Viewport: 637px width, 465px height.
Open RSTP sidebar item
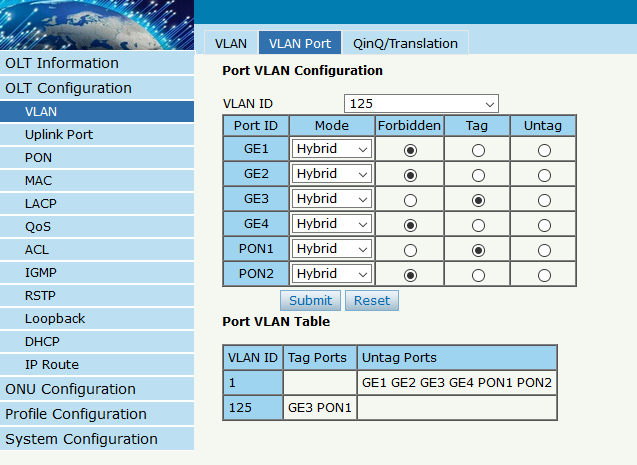(x=97, y=296)
